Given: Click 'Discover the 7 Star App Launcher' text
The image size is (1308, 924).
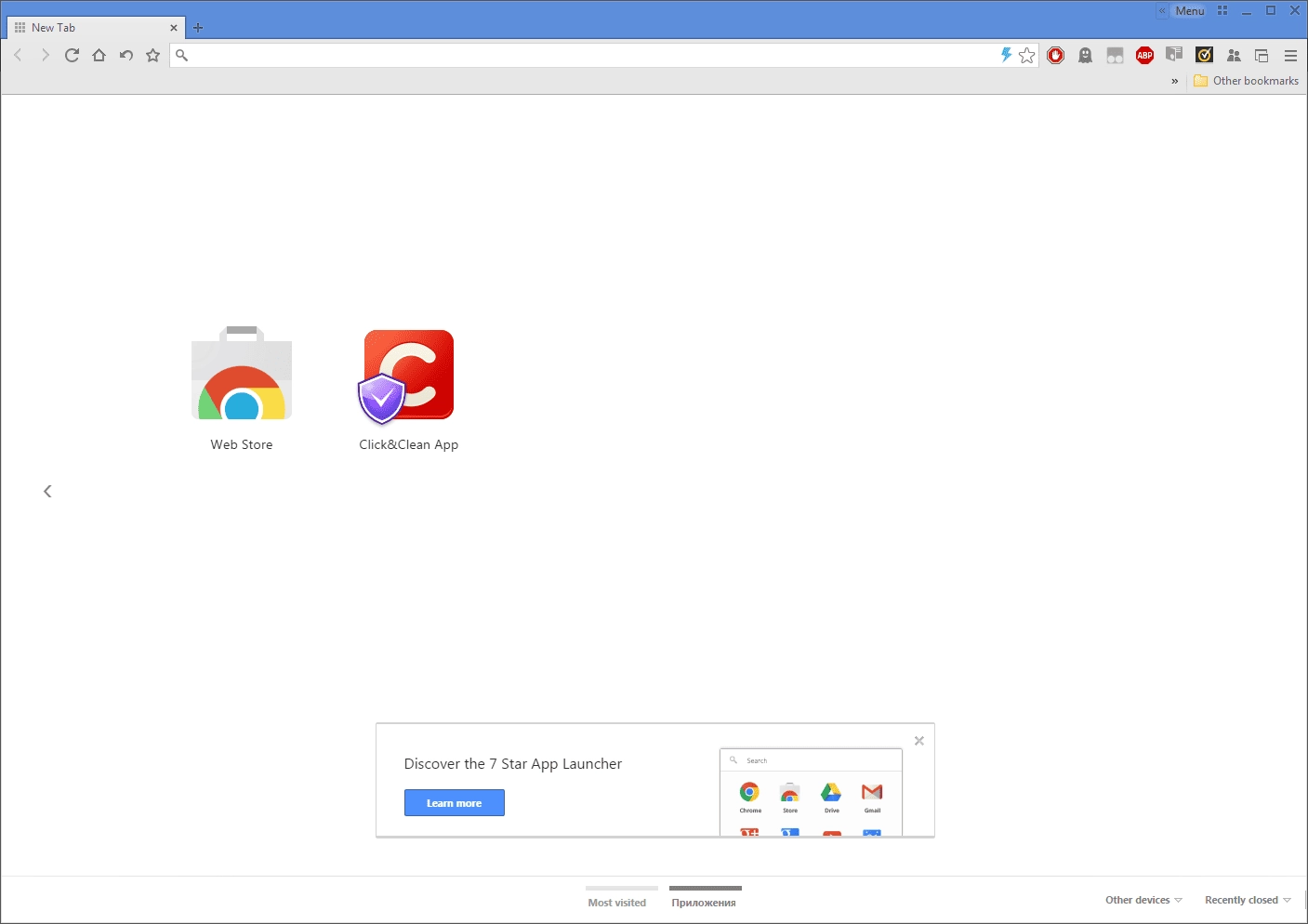Looking at the screenshot, I should [513, 764].
